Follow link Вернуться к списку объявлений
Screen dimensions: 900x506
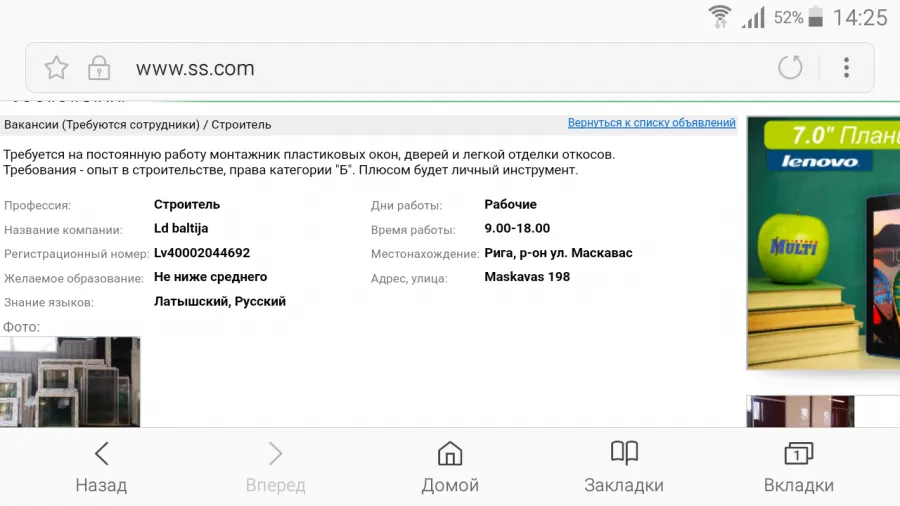coord(651,123)
